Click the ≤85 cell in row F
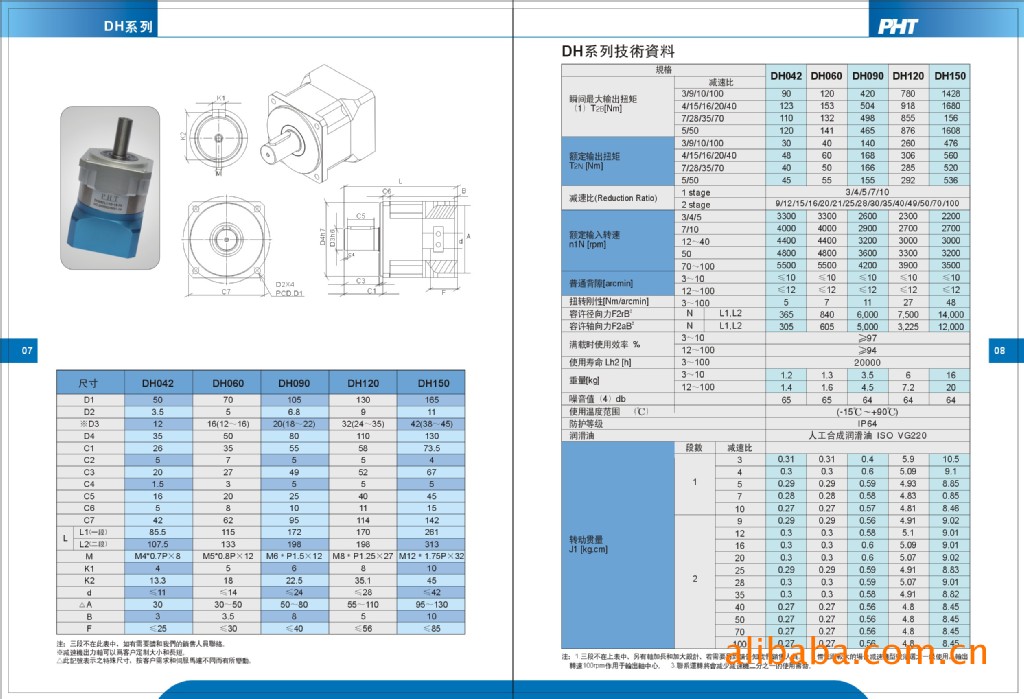 tap(431, 628)
